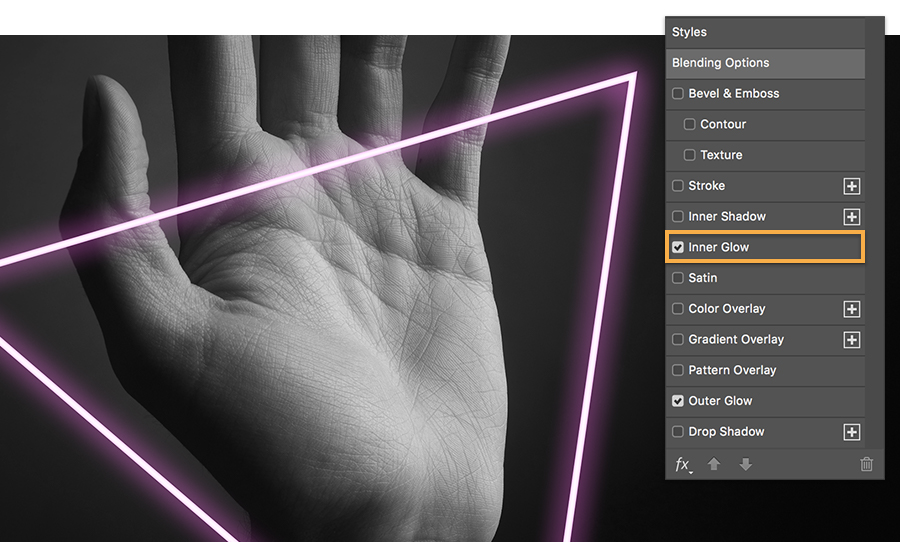Tick the Satin checkbox
This screenshot has height=542, width=900.
[x=678, y=278]
